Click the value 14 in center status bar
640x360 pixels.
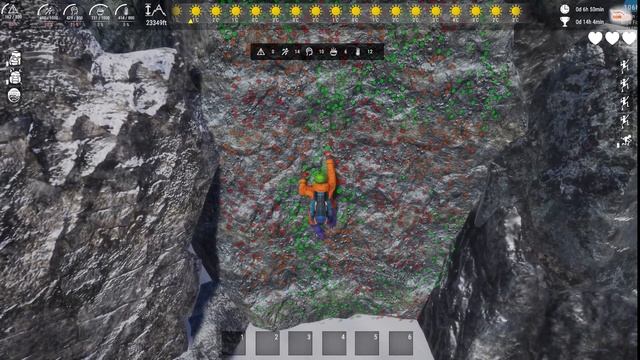pos(297,52)
